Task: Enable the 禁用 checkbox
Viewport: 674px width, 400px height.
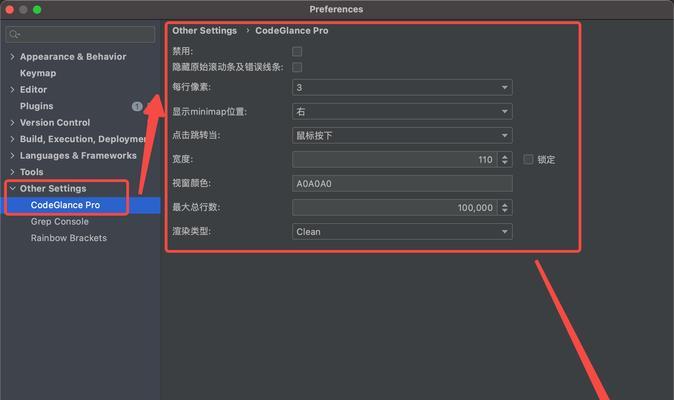Action: coord(297,52)
